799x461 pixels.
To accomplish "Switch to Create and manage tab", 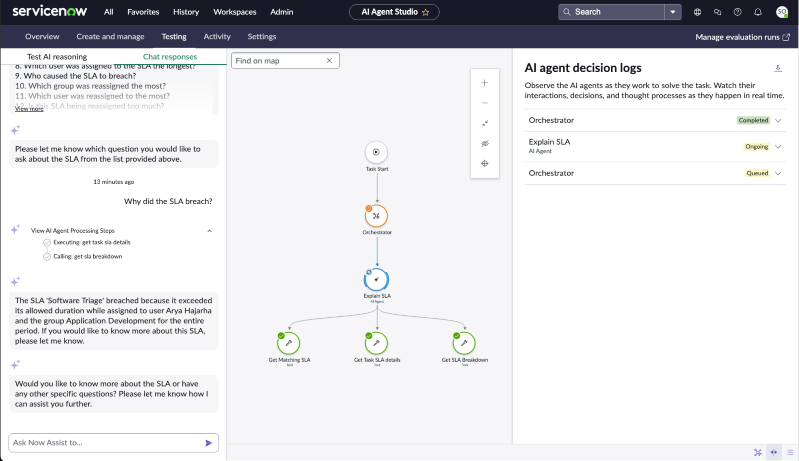I will 111,37.
